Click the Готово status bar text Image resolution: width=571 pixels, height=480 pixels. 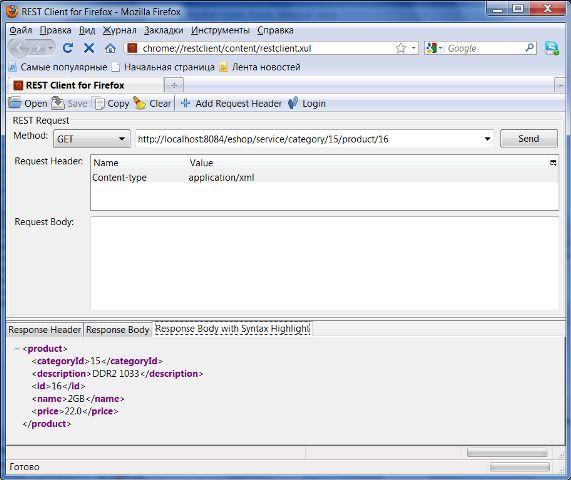(24, 467)
